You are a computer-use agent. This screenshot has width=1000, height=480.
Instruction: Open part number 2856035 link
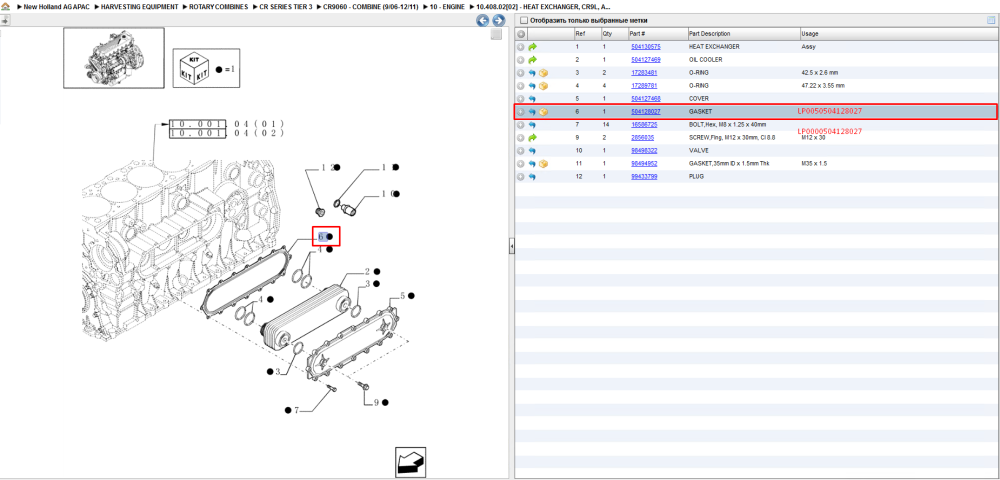(642, 138)
